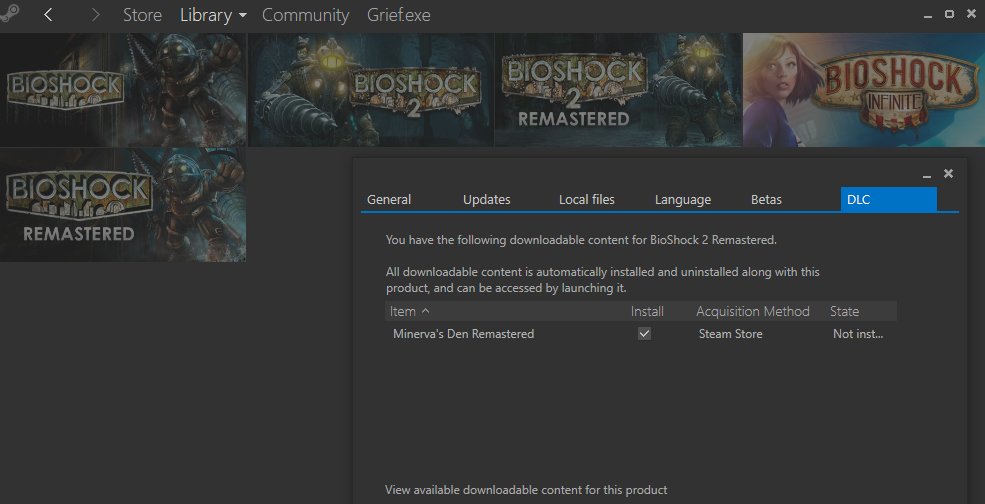Select the BioShock 2 Remastered tile
The image size is (985, 504).
[x=618, y=90]
